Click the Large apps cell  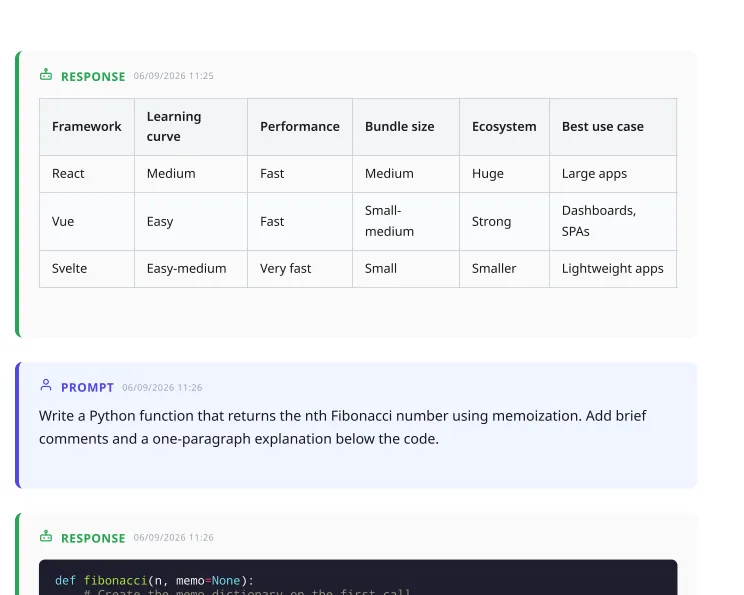pos(613,174)
